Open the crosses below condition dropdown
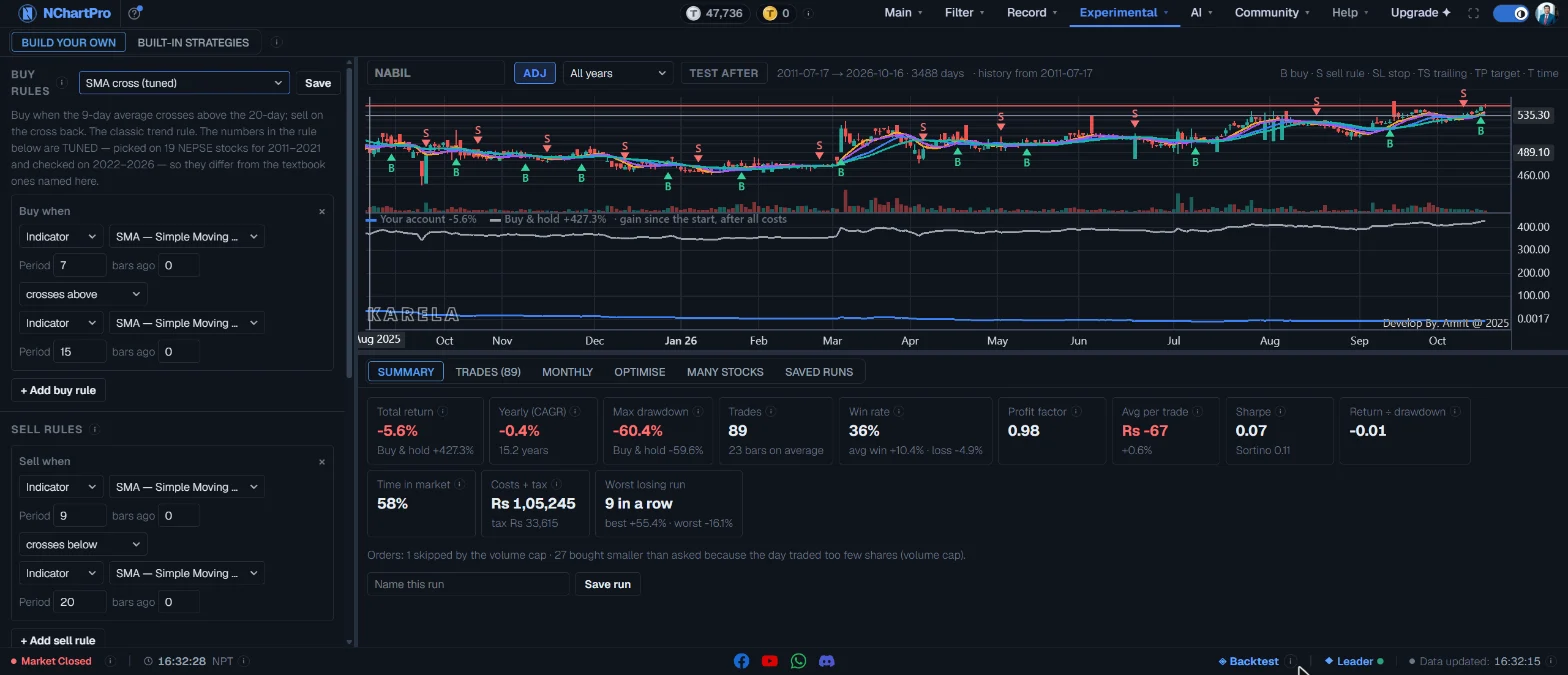Image resolution: width=1568 pixels, height=675 pixels. click(83, 545)
